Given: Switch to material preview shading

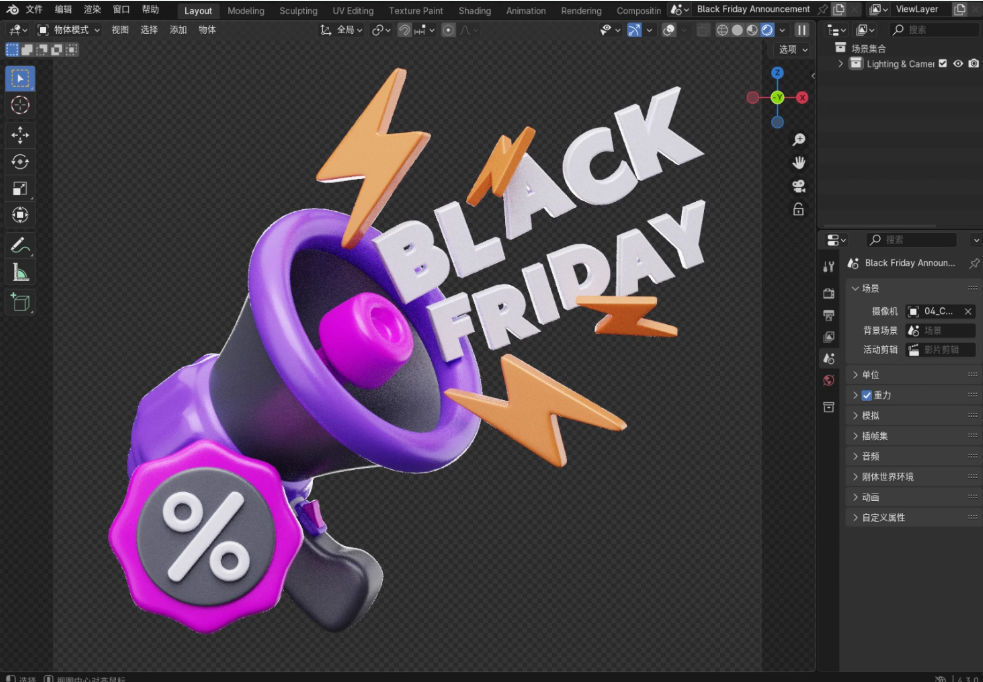Looking at the screenshot, I should click(752, 30).
